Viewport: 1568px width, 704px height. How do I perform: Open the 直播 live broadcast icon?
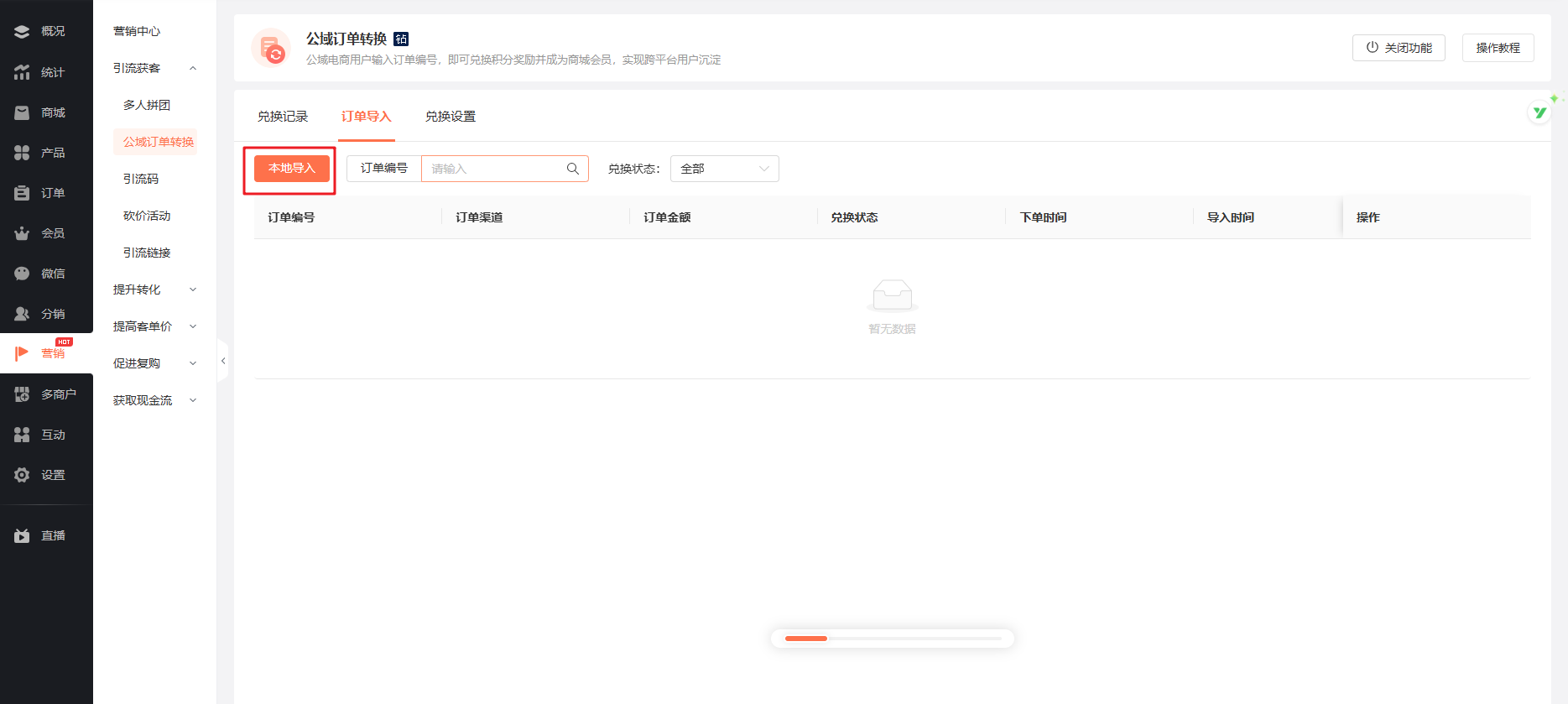(x=23, y=535)
